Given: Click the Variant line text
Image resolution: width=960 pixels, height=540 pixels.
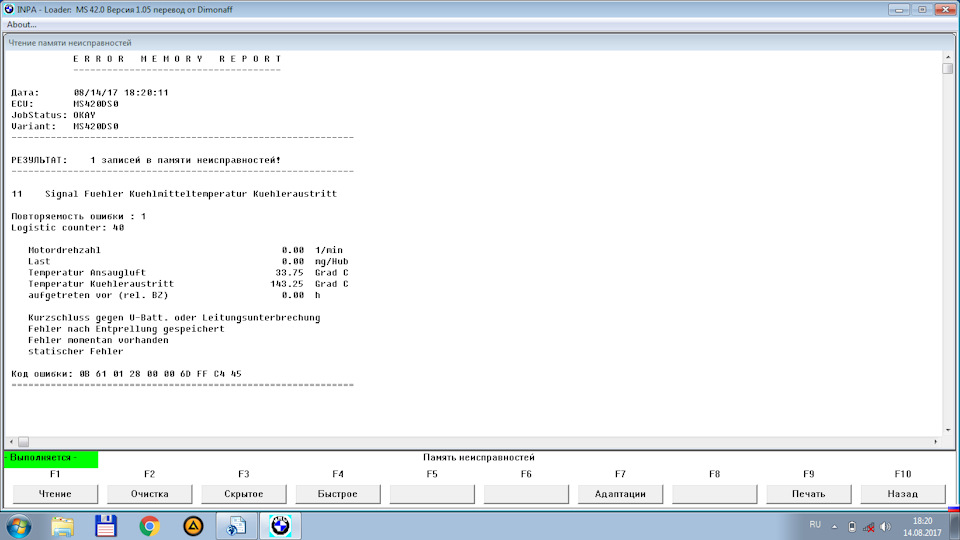Looking at the screenshot, I should click(65, 126).
